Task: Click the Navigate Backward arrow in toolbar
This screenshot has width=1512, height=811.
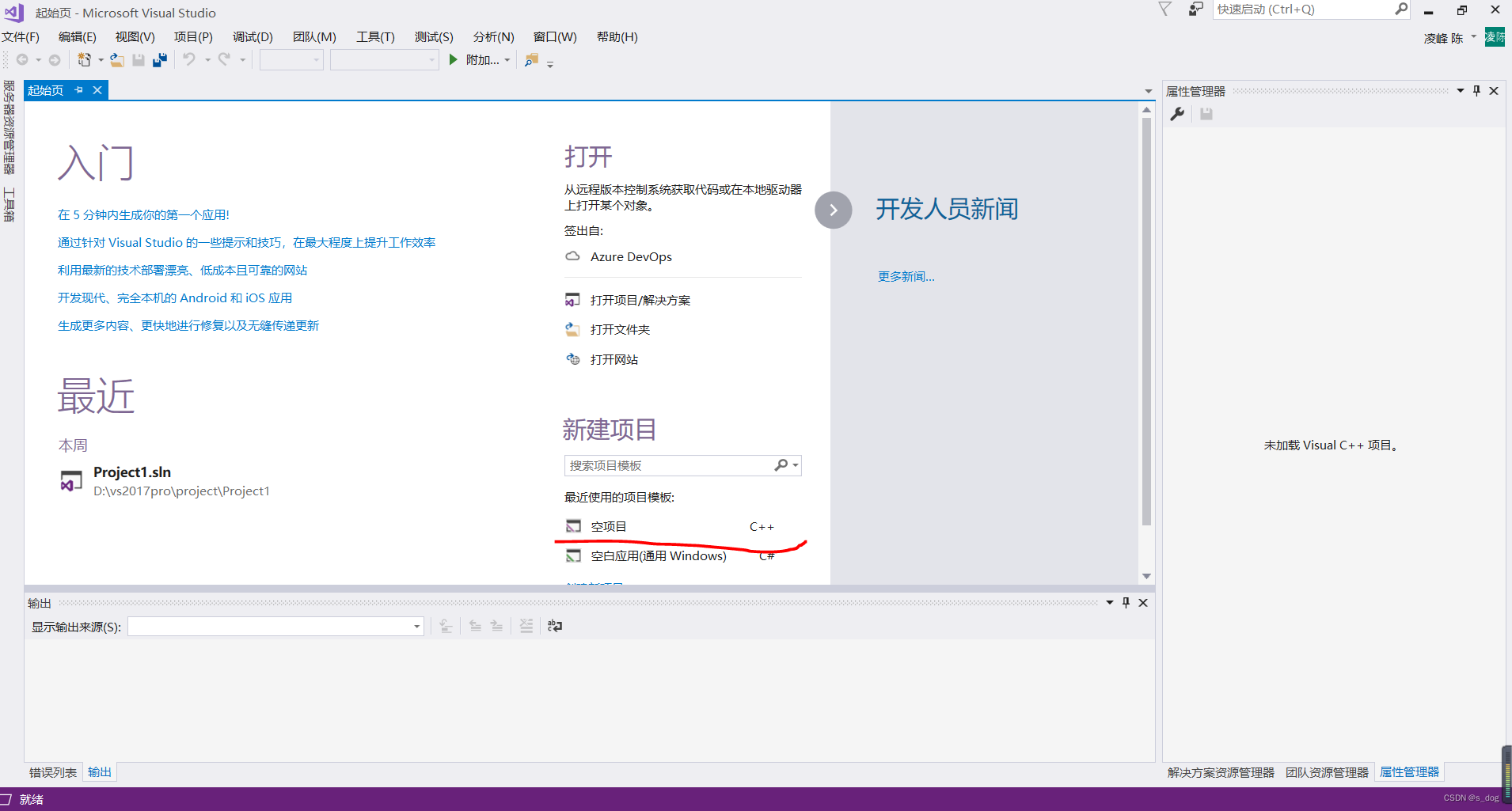Action: [x=22, y=60]
